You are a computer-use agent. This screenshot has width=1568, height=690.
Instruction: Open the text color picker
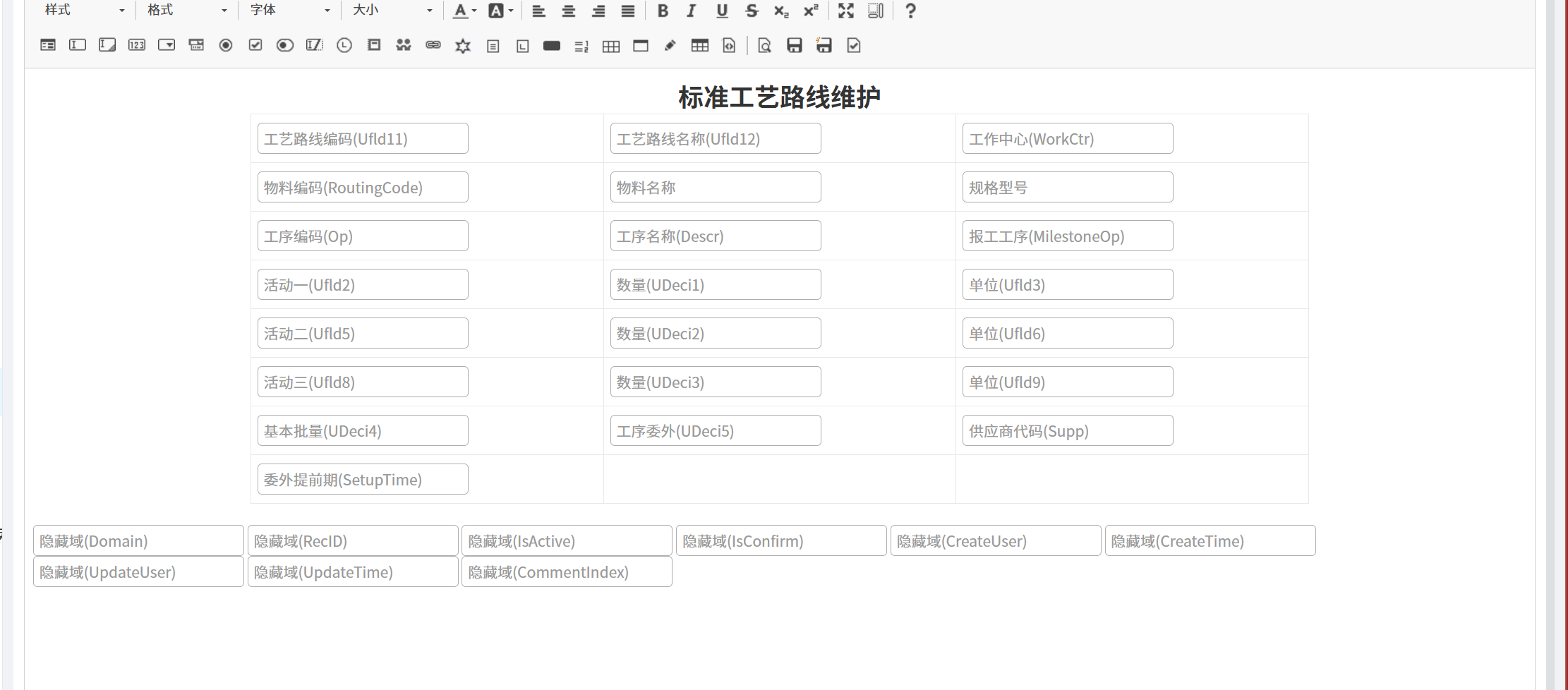pyautogui.click(x=464, y=11)
